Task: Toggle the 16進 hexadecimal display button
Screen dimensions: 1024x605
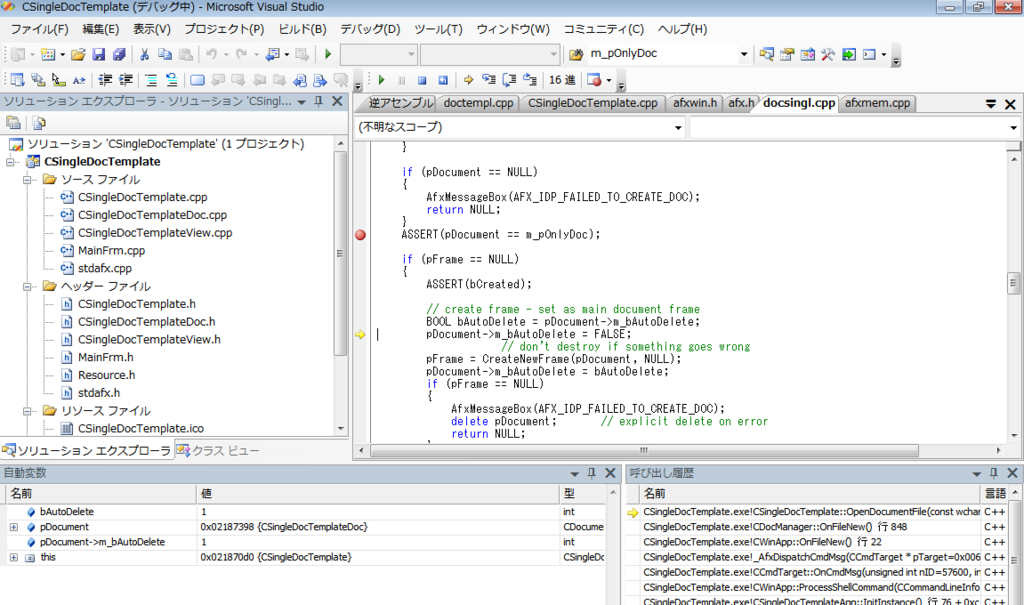Action: (562, 80)
